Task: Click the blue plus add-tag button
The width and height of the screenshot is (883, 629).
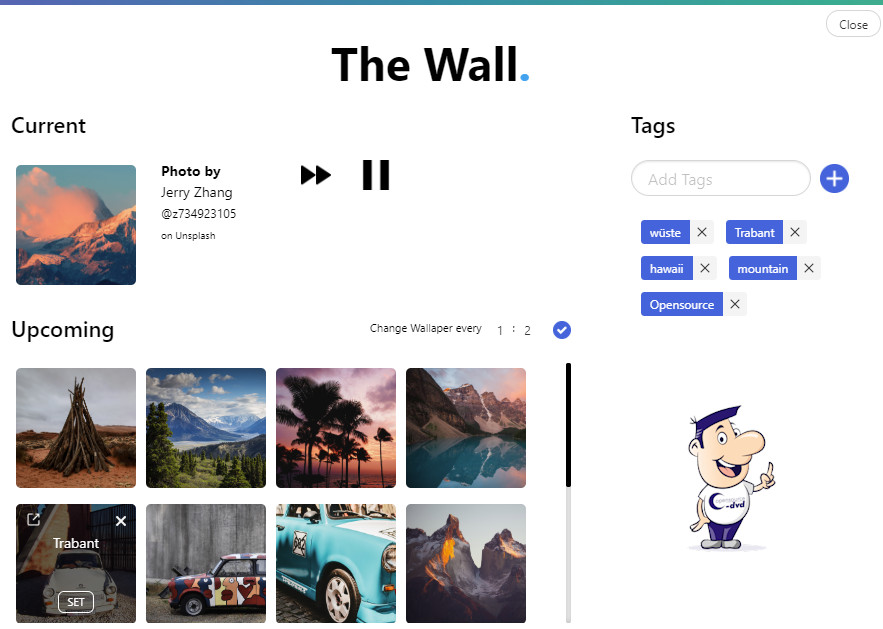Action: click(834, 179)
